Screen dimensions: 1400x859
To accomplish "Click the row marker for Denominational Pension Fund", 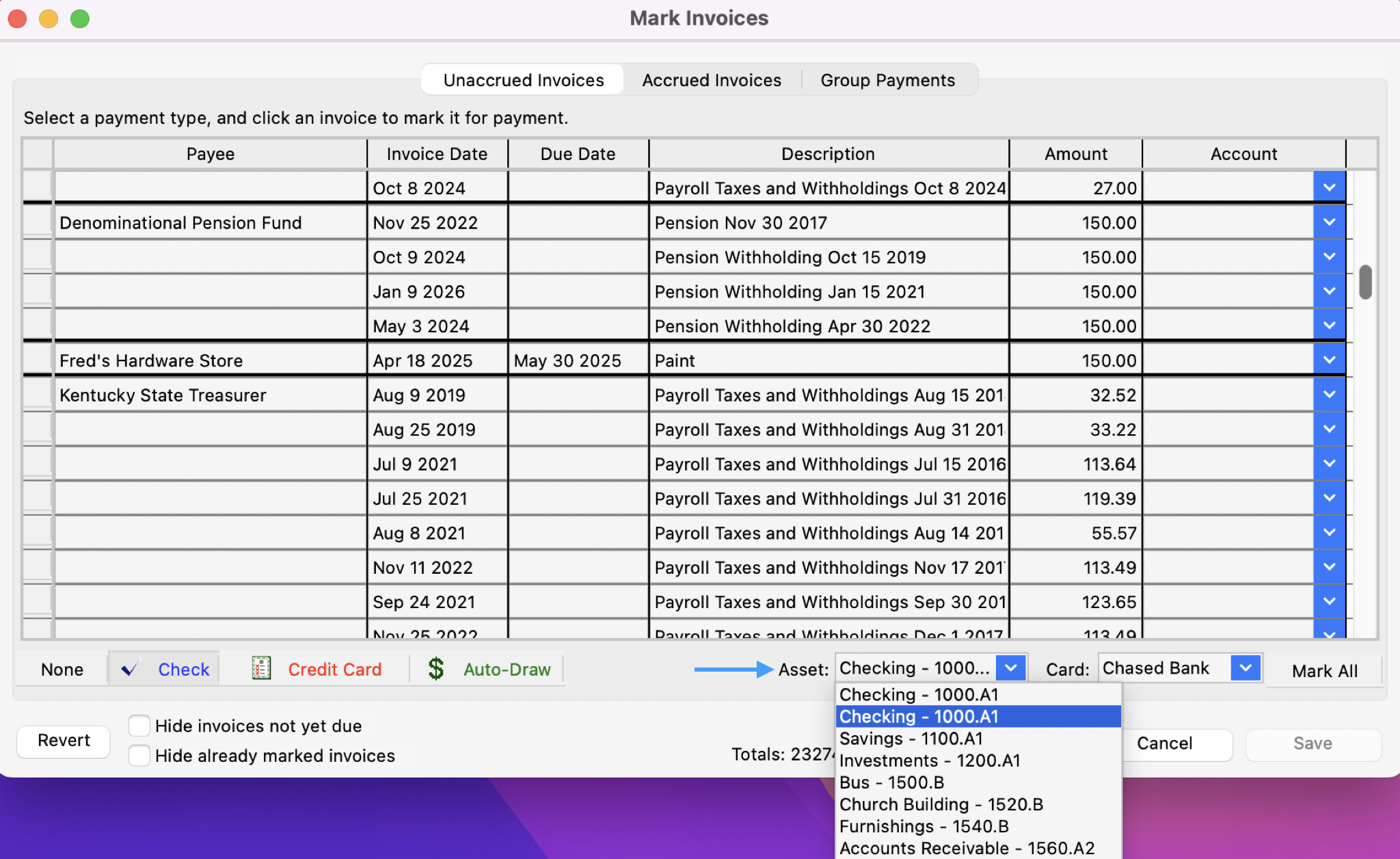I will coord(38,222).
